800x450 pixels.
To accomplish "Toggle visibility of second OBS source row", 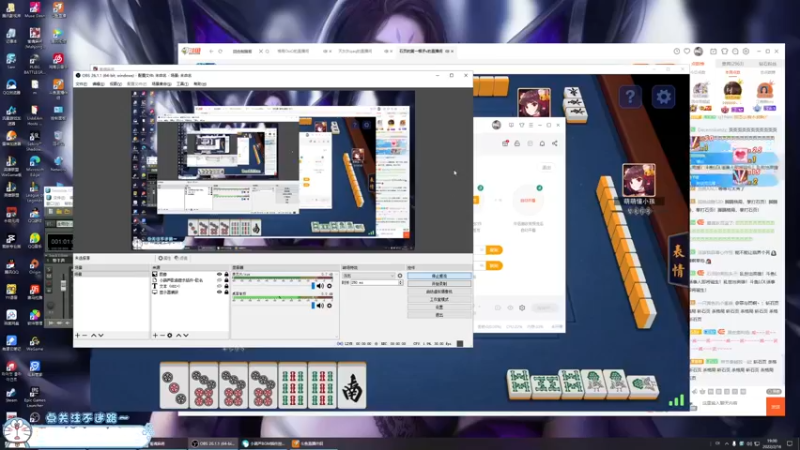I will click(219, 280).
